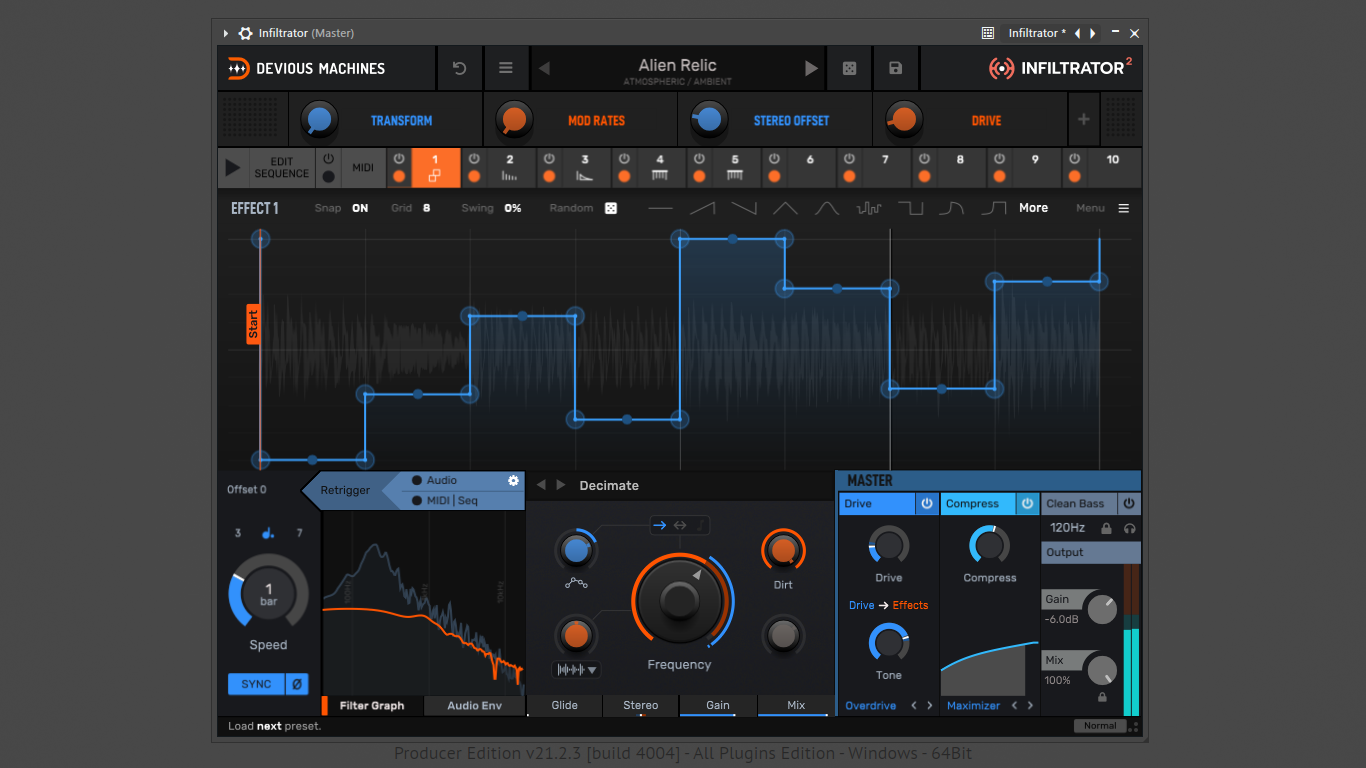Select next Overdrive drive type

pyautogui.click(x=930, y=706)
